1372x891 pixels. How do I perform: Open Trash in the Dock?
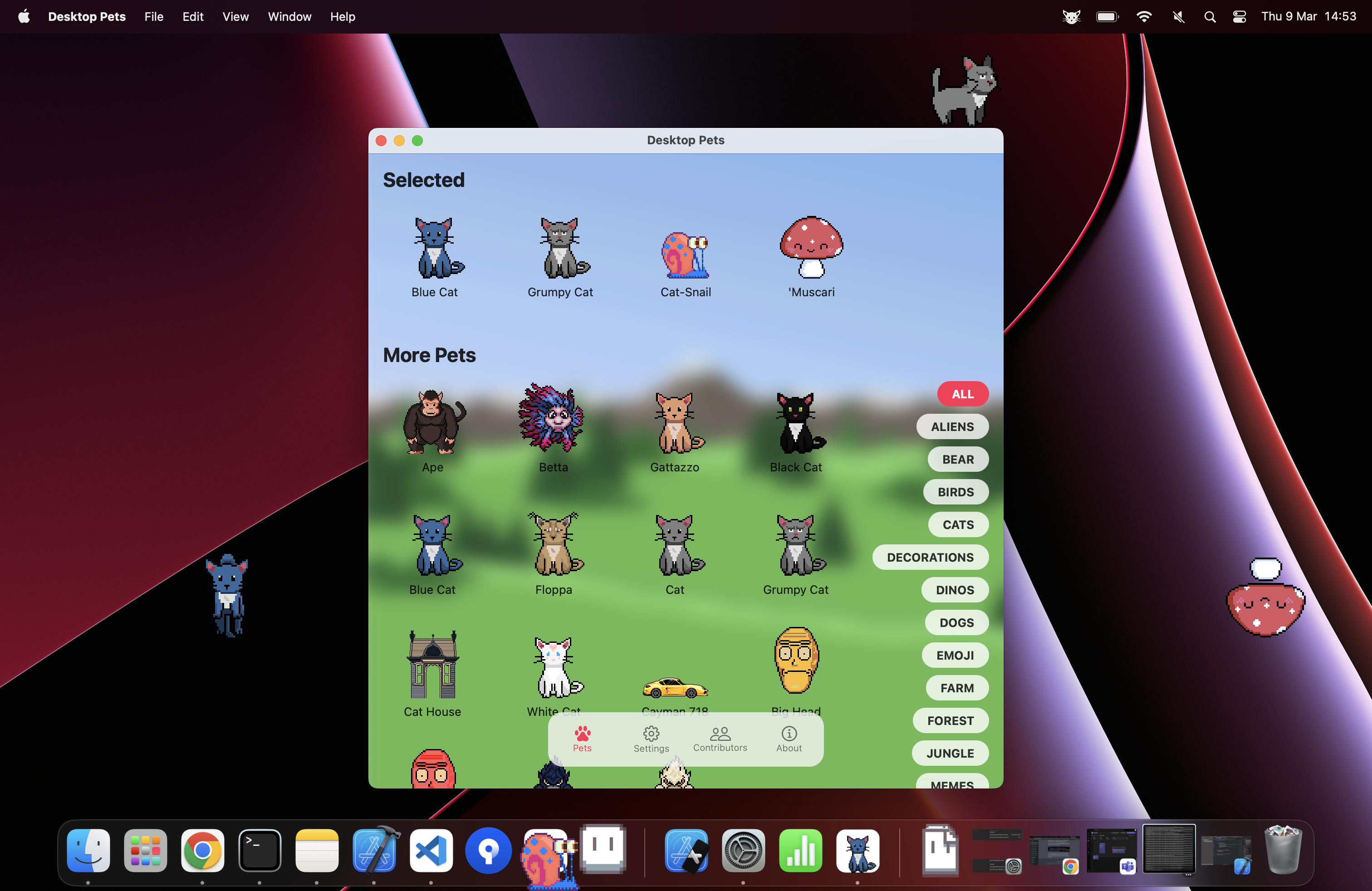(1283, 850)
